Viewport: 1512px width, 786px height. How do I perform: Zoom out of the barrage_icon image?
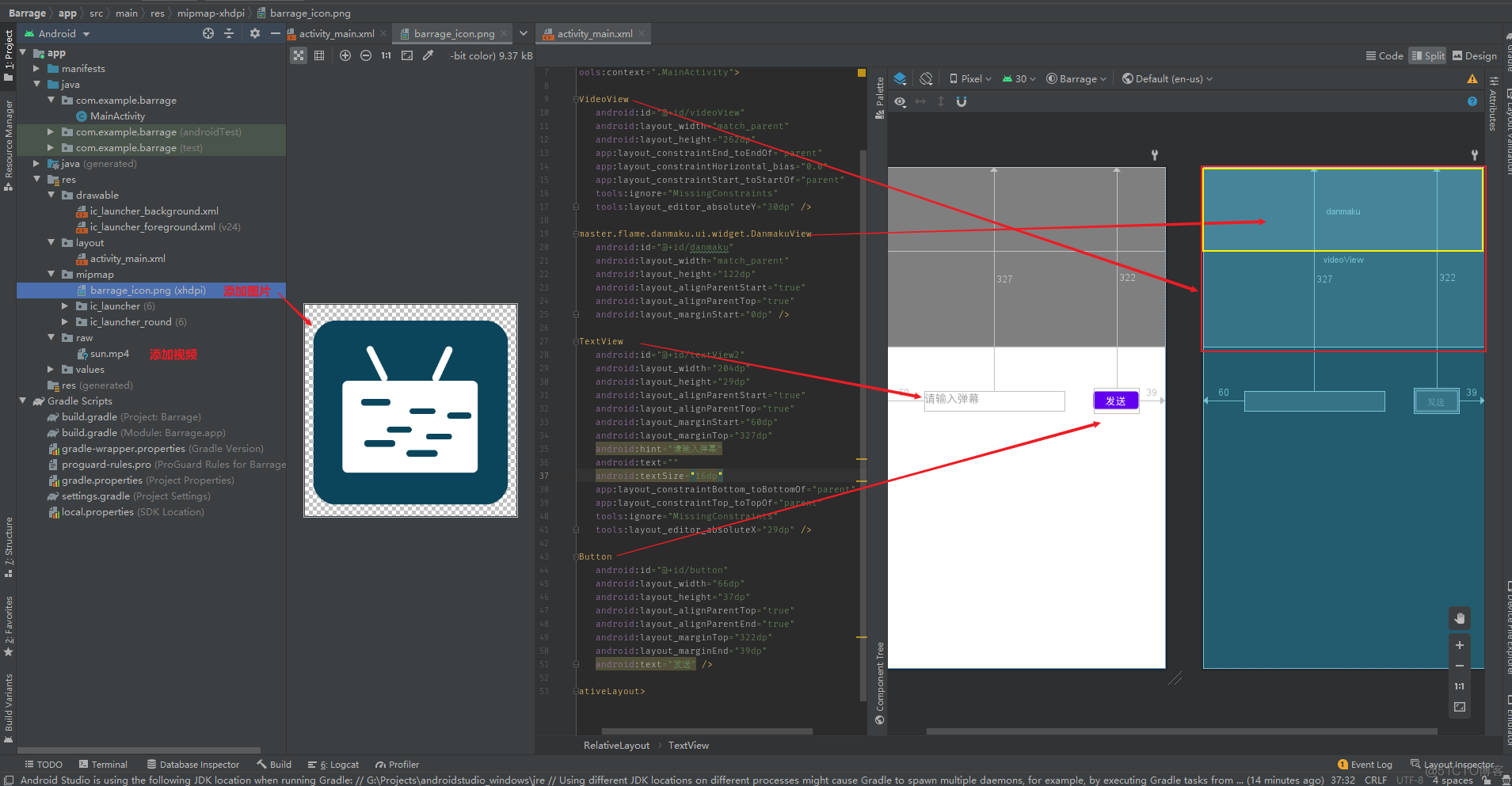366,55
